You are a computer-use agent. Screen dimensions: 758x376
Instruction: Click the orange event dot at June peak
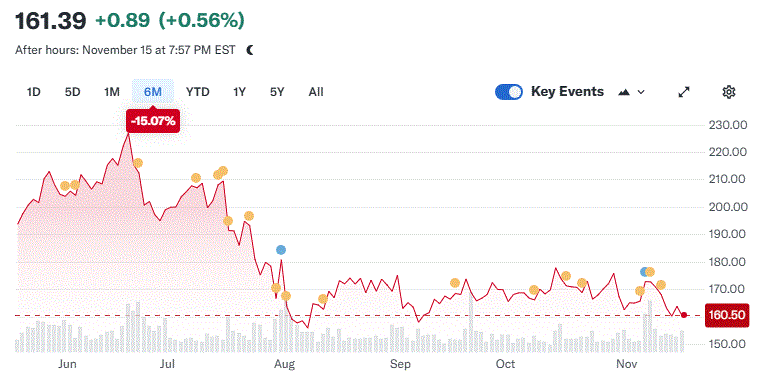pos(138,163)
